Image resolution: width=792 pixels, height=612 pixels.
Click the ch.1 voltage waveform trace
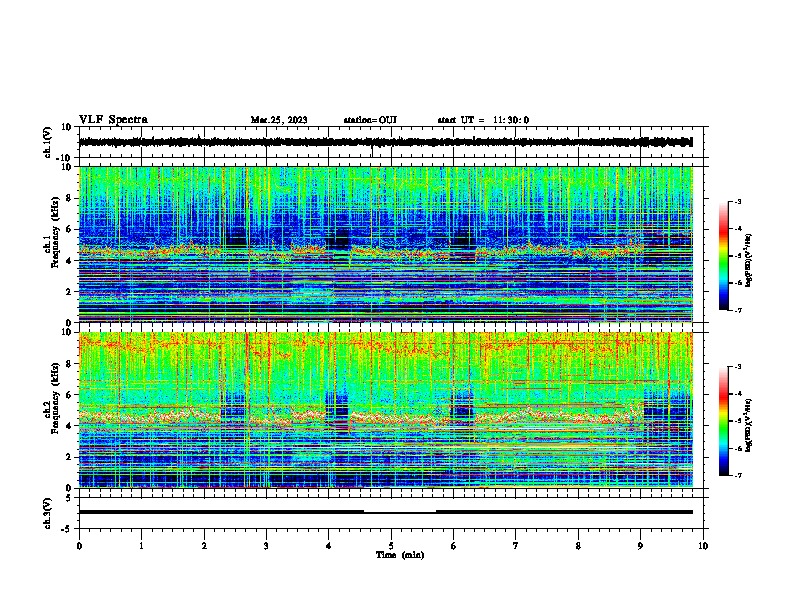pyautogui.click(x=386, y=142)
